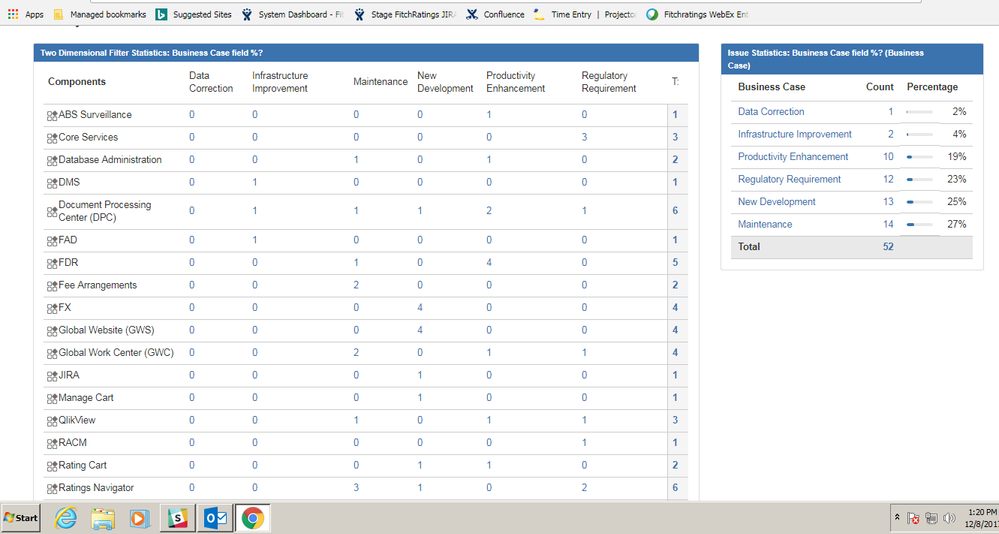Click component icon beside Manage Cart
Viewport: 999px width, 534px height.
point(52,399)
